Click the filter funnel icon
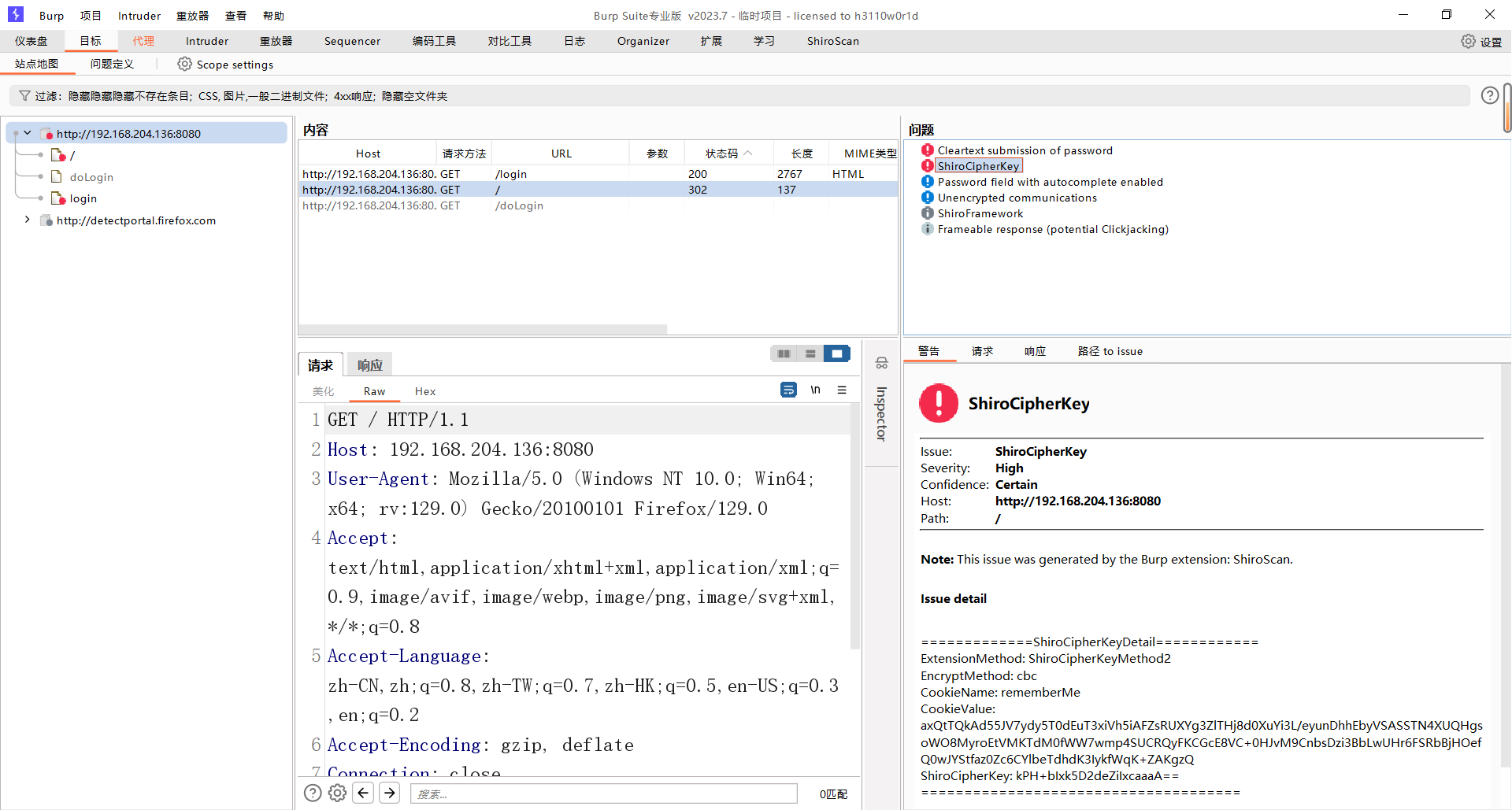Image resolution: width=1512 pixels, height=810 pixels. point(24,96)
